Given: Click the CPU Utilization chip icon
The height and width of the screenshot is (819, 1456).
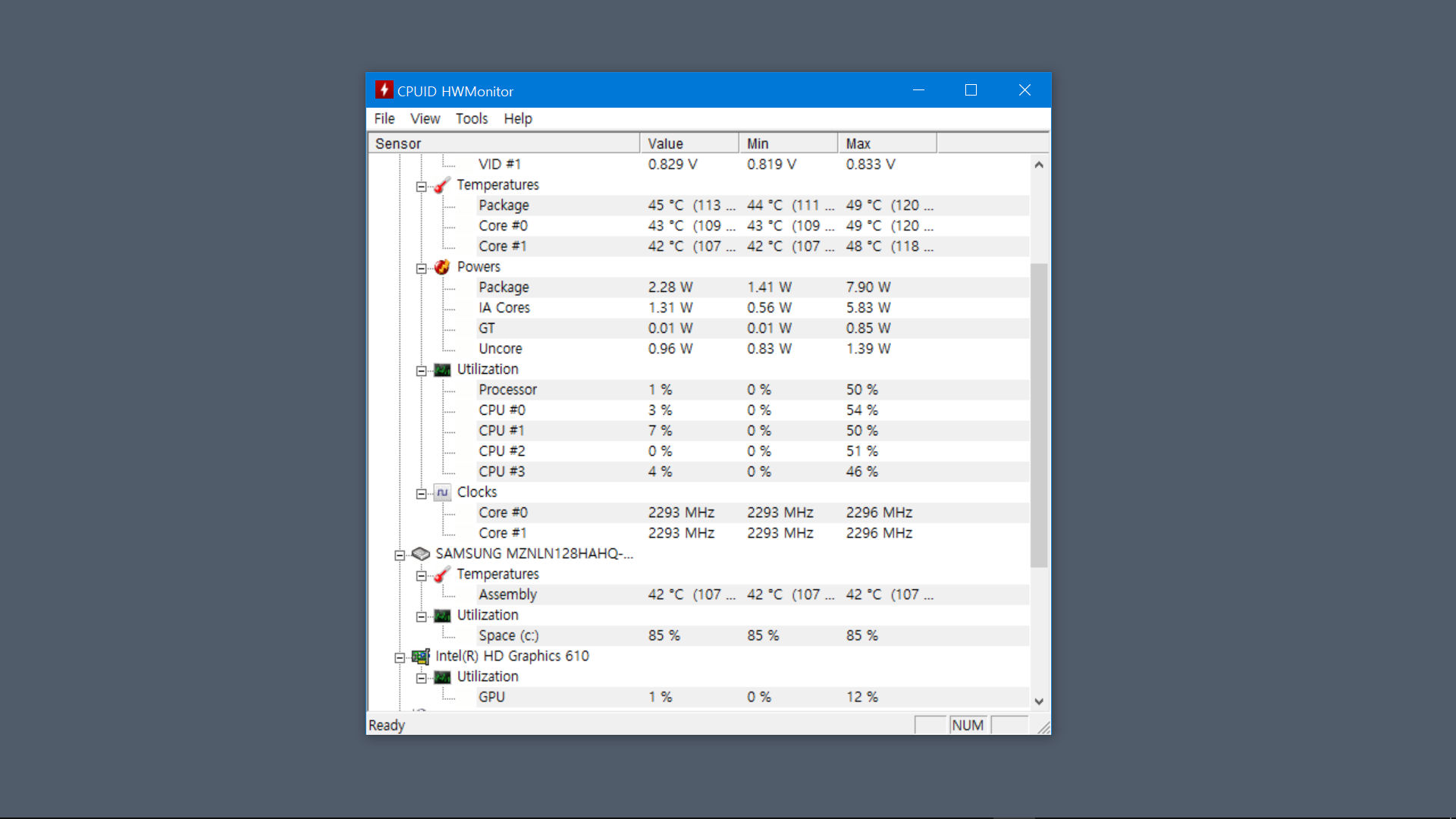Looking at the screenshot, I should (442, 370).
